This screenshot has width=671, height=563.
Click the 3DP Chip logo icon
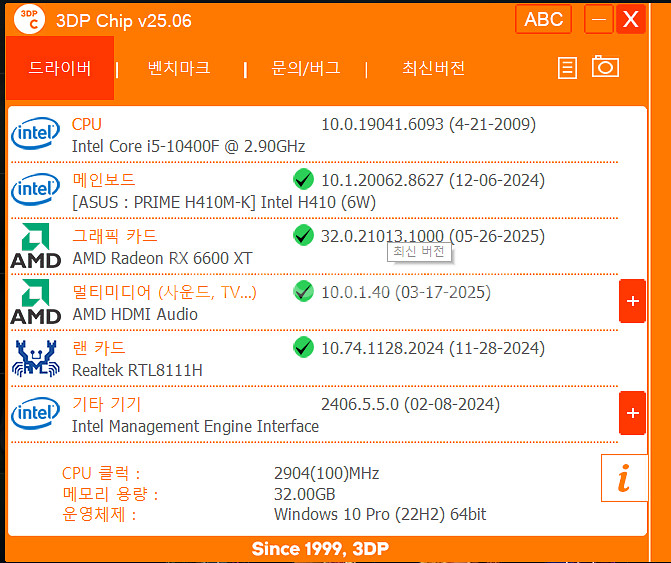[x=29, y=20]
